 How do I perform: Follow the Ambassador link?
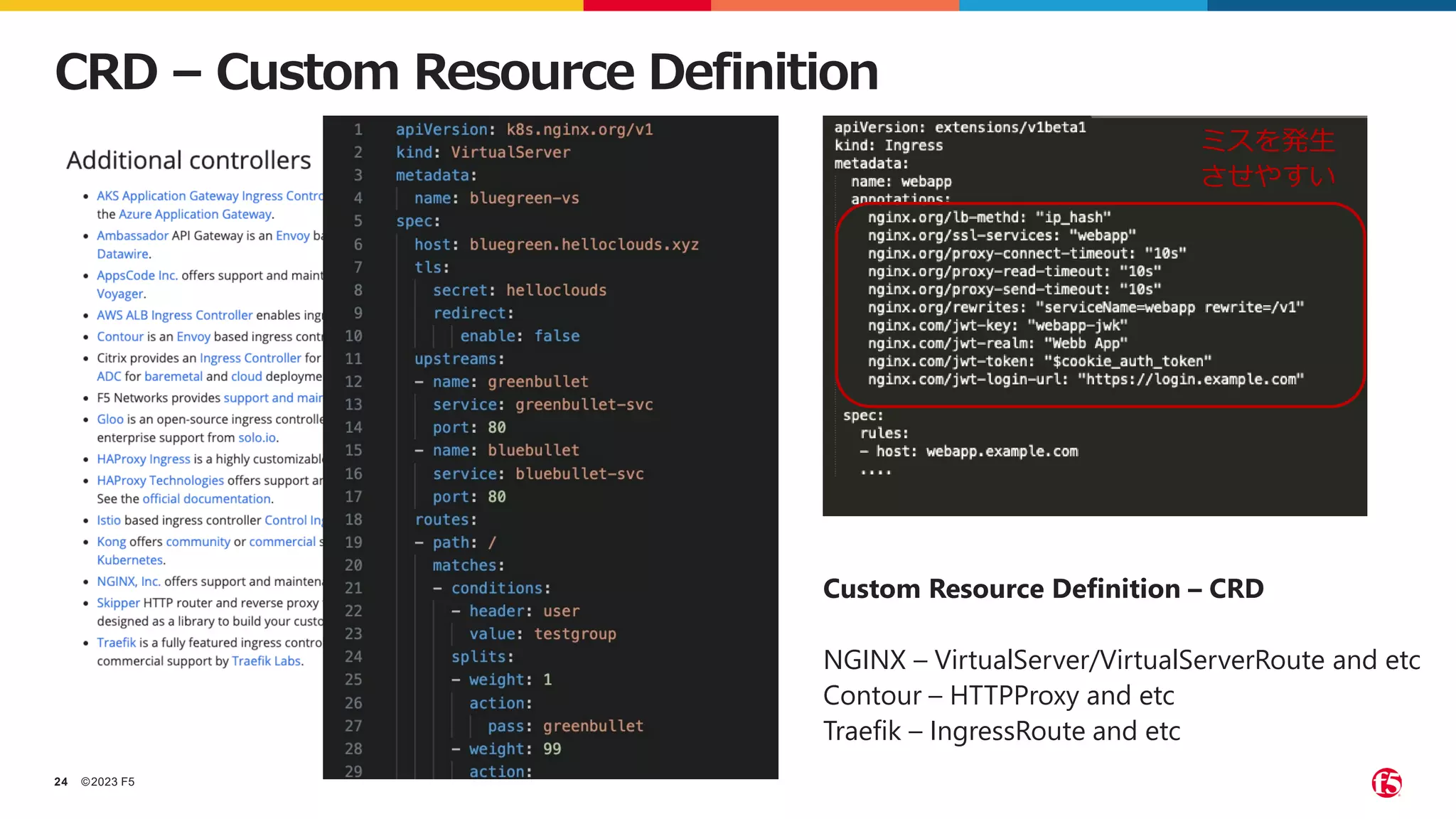coord(132,235)
